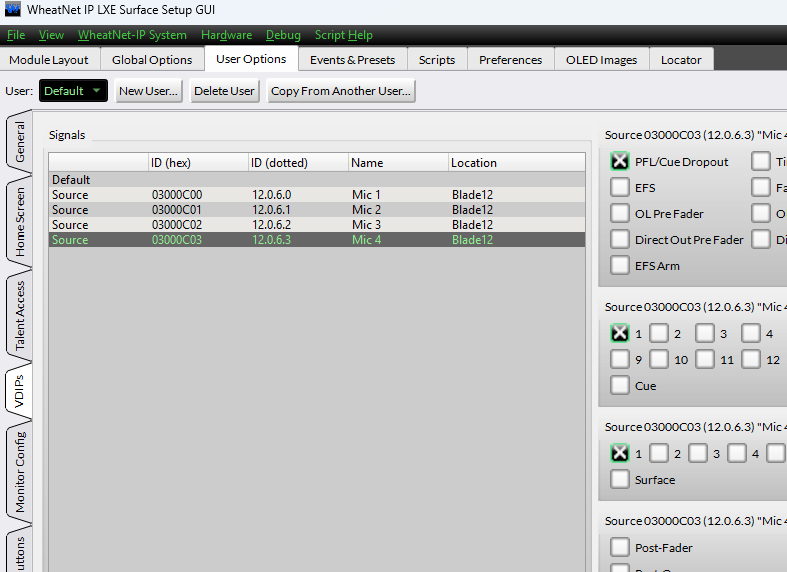
Task: Enable the Surface checkbox
Action: click(x=620, y=480)
